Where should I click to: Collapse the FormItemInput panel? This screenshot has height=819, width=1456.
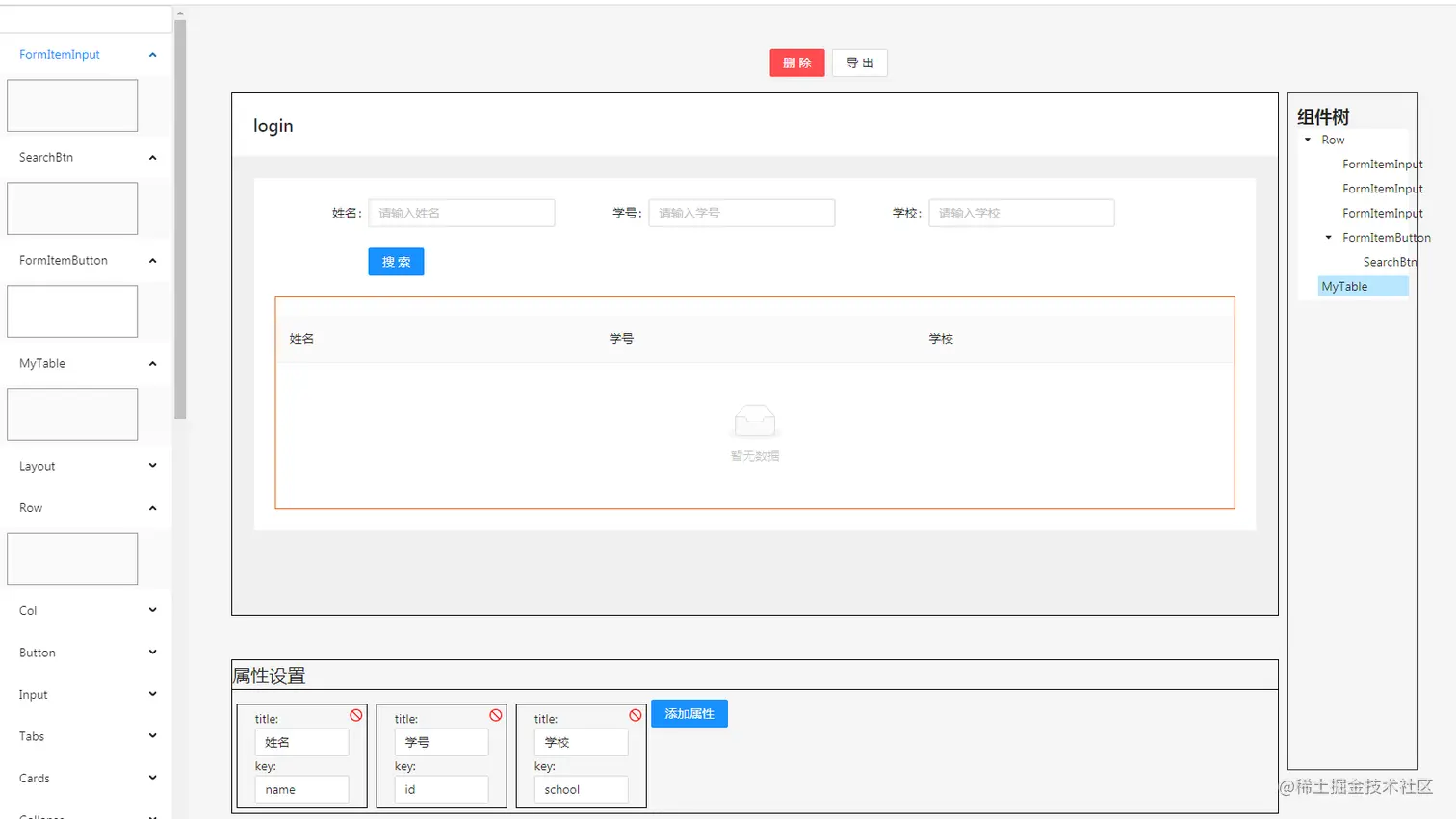[x=152, y=55]
